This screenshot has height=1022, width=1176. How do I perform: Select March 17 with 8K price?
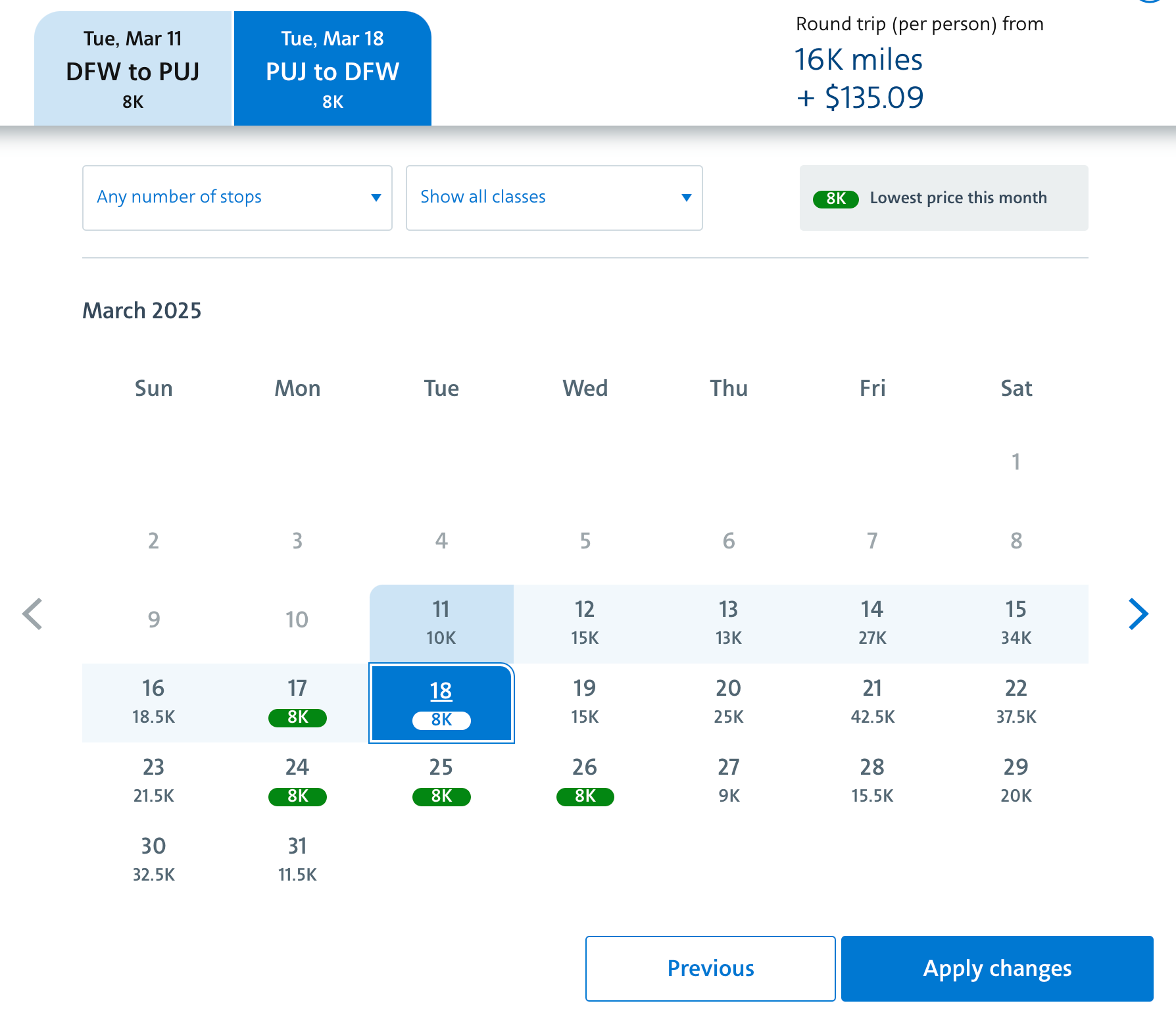[x=297, y=702]
